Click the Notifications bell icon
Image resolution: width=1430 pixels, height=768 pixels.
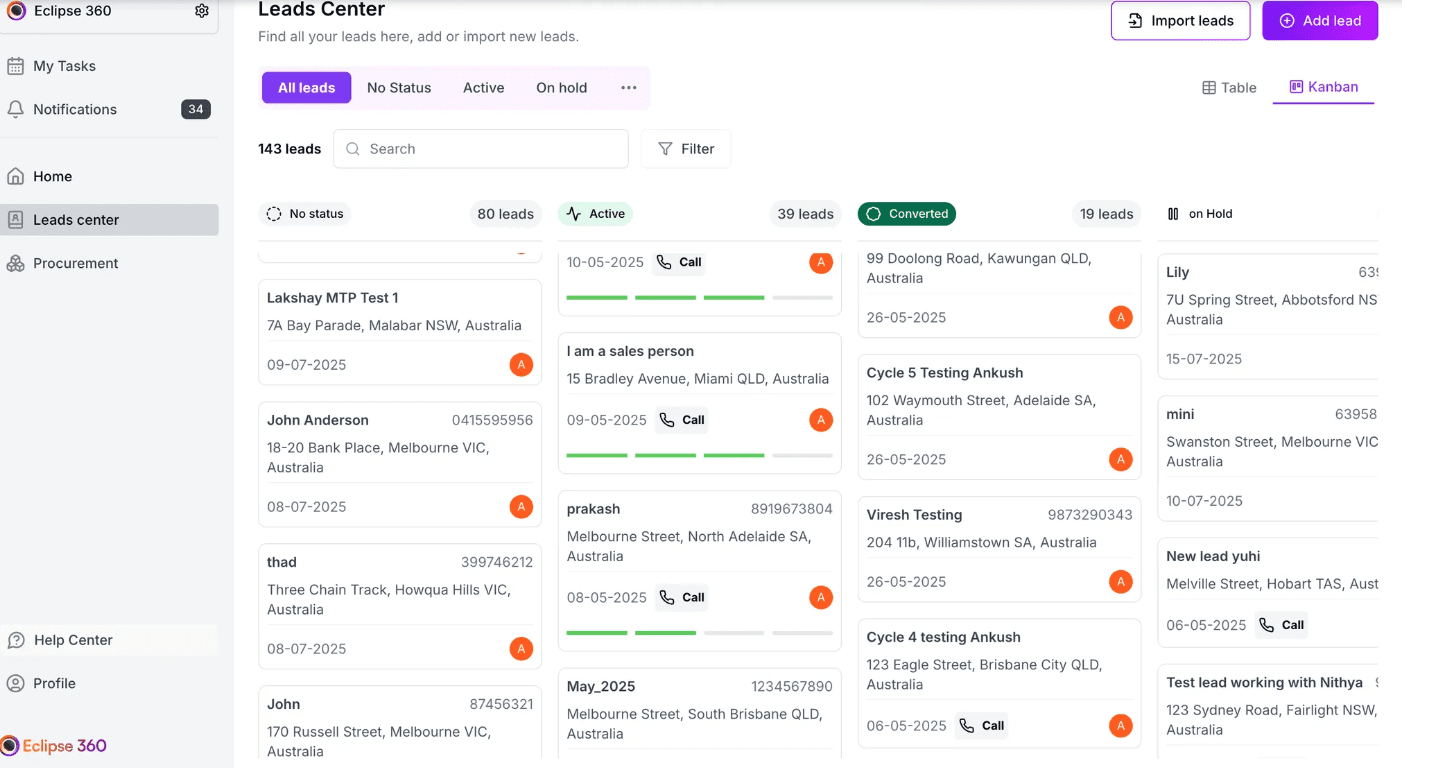point(15,109)
